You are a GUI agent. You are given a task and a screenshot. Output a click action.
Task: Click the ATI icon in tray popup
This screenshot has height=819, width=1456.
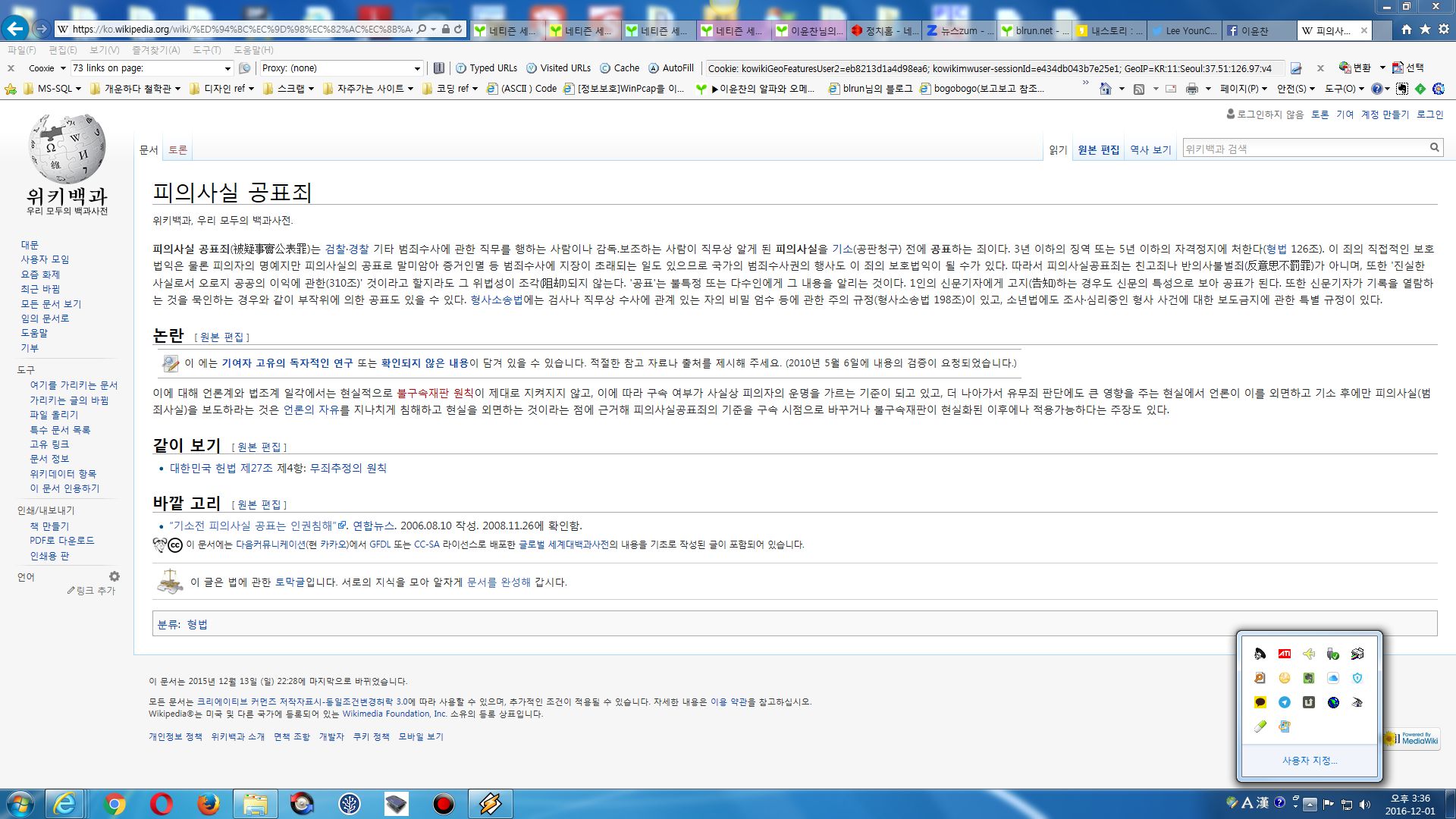(x=1284, y=654)
